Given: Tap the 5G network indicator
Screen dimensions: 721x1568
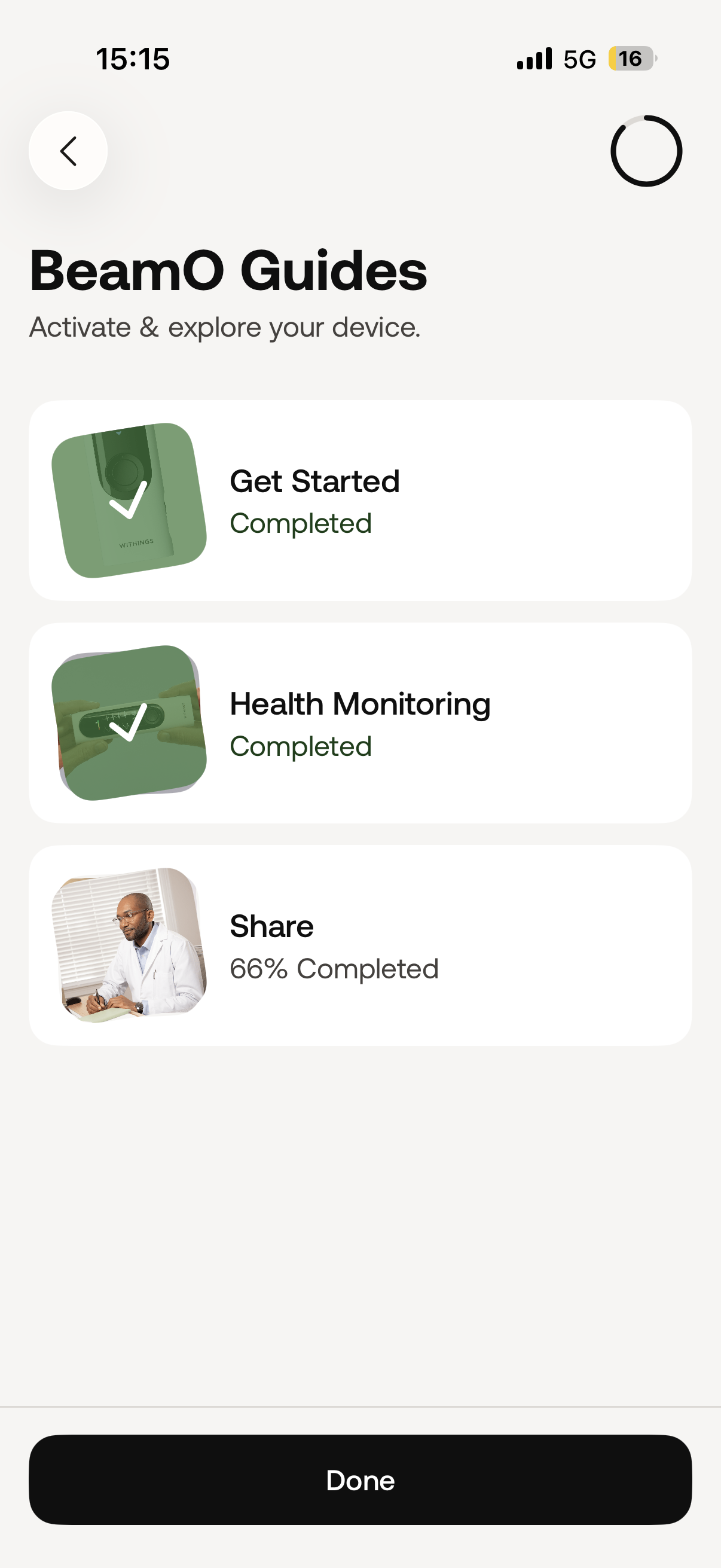Looking at the screenshot, I should click(x=579, y=59).
